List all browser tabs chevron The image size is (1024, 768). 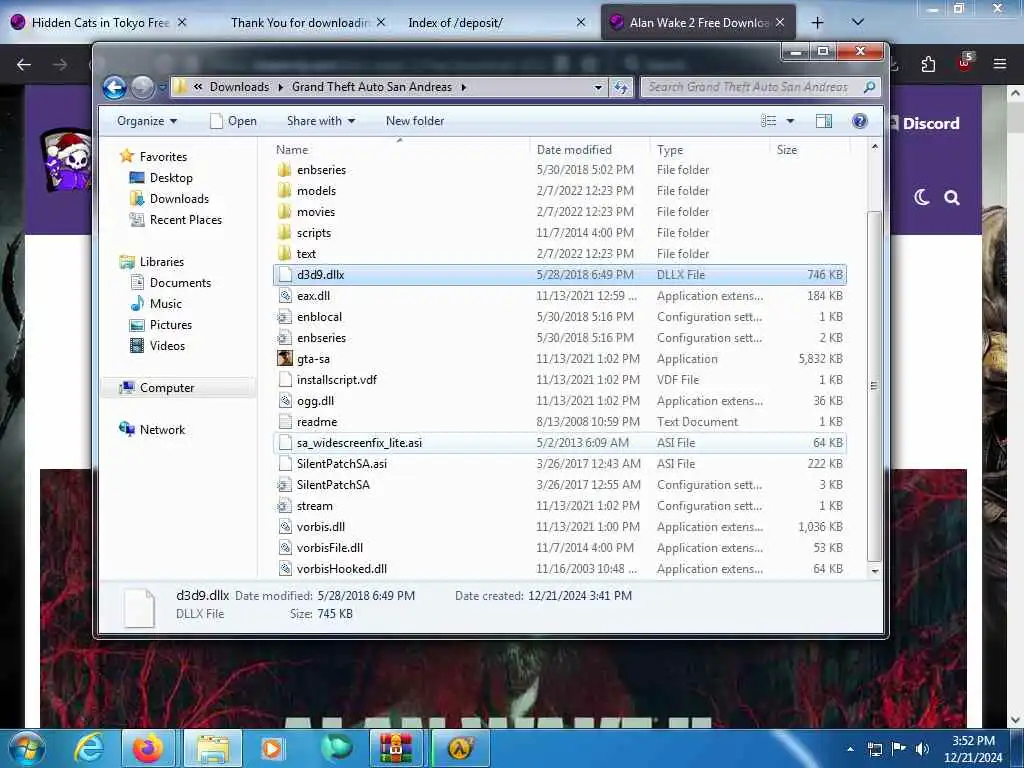point(857,22)
